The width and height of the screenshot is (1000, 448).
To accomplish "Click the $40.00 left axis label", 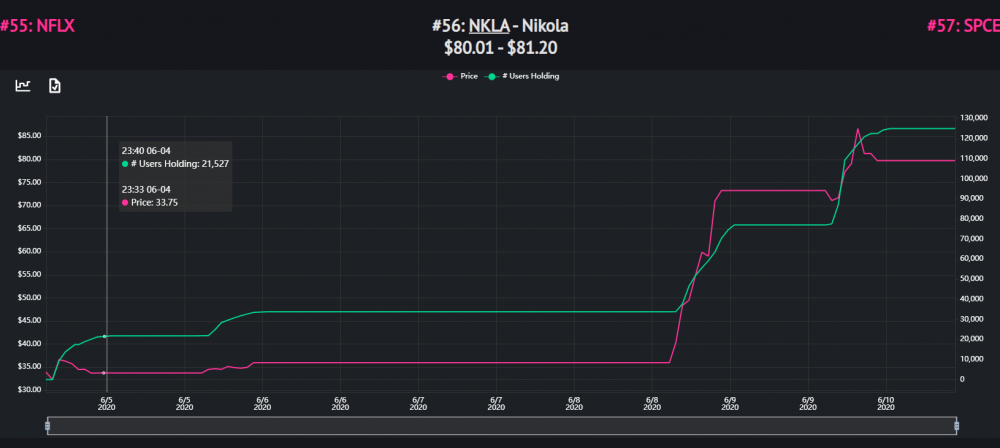I will [x=29, y=343].
